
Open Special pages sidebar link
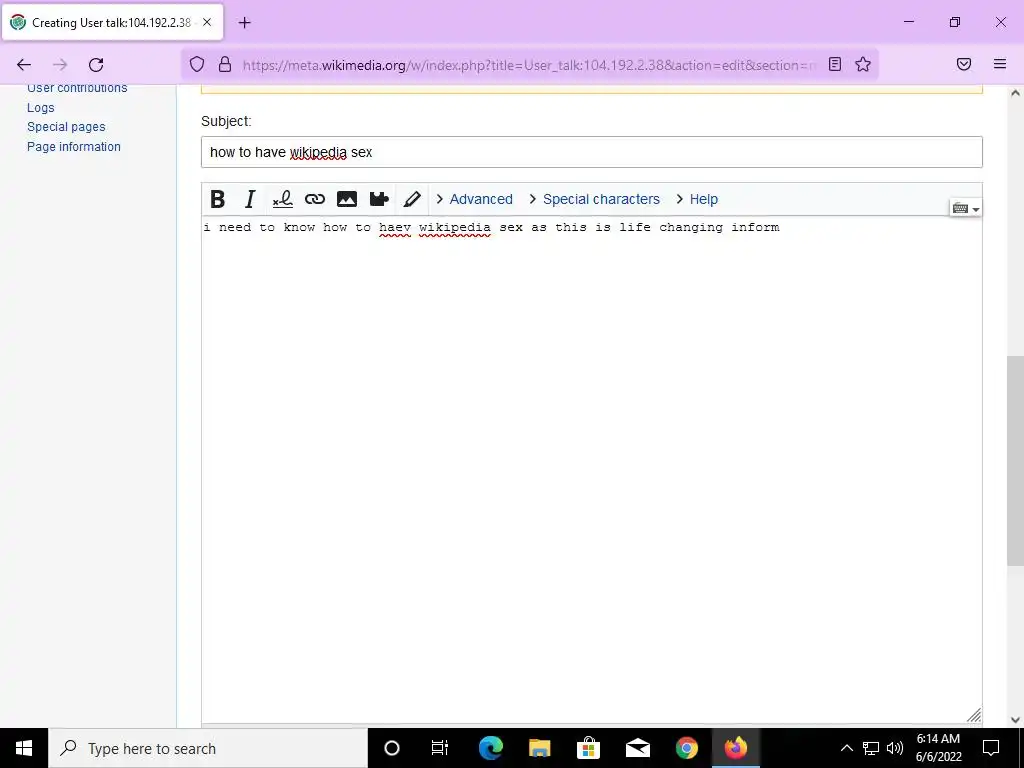pyautogui.click(x=66, y=127)
